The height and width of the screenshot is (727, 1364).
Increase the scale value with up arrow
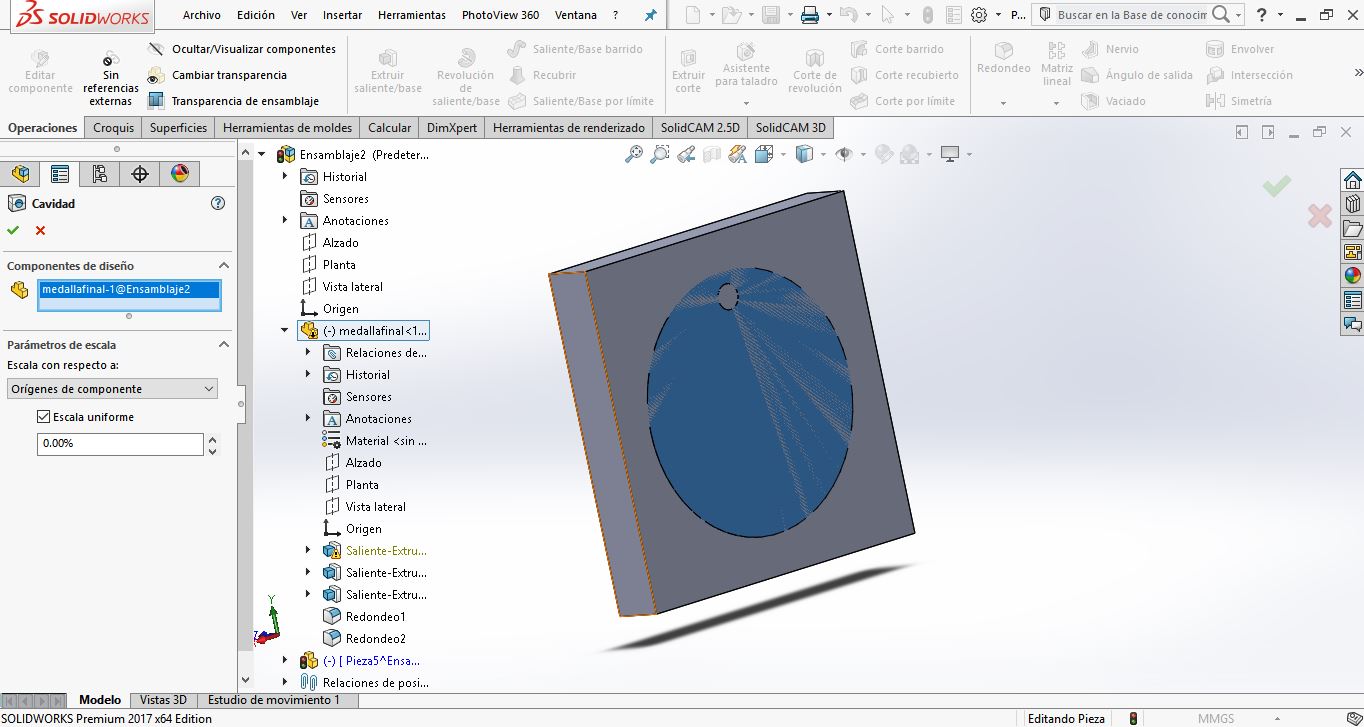(x=212, y=439)
